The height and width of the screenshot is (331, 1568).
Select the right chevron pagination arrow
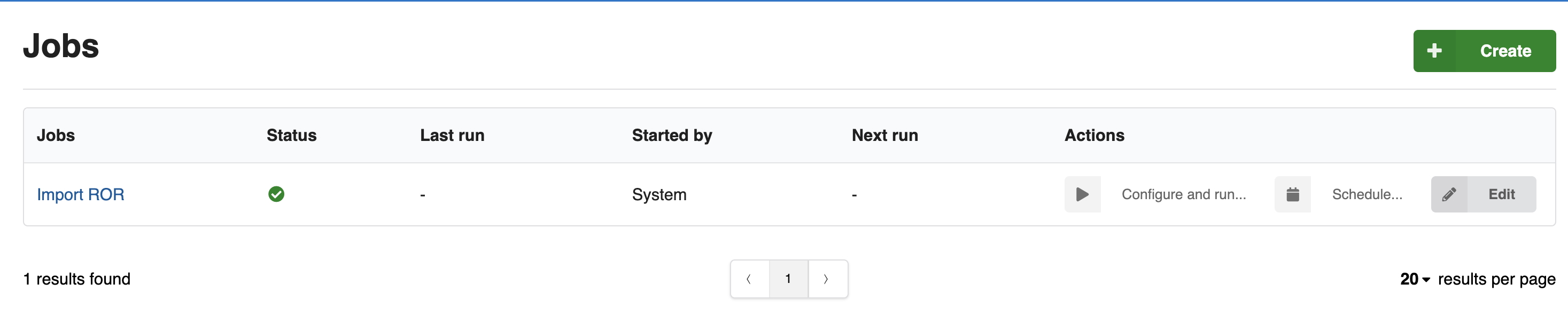pos(826,279)
